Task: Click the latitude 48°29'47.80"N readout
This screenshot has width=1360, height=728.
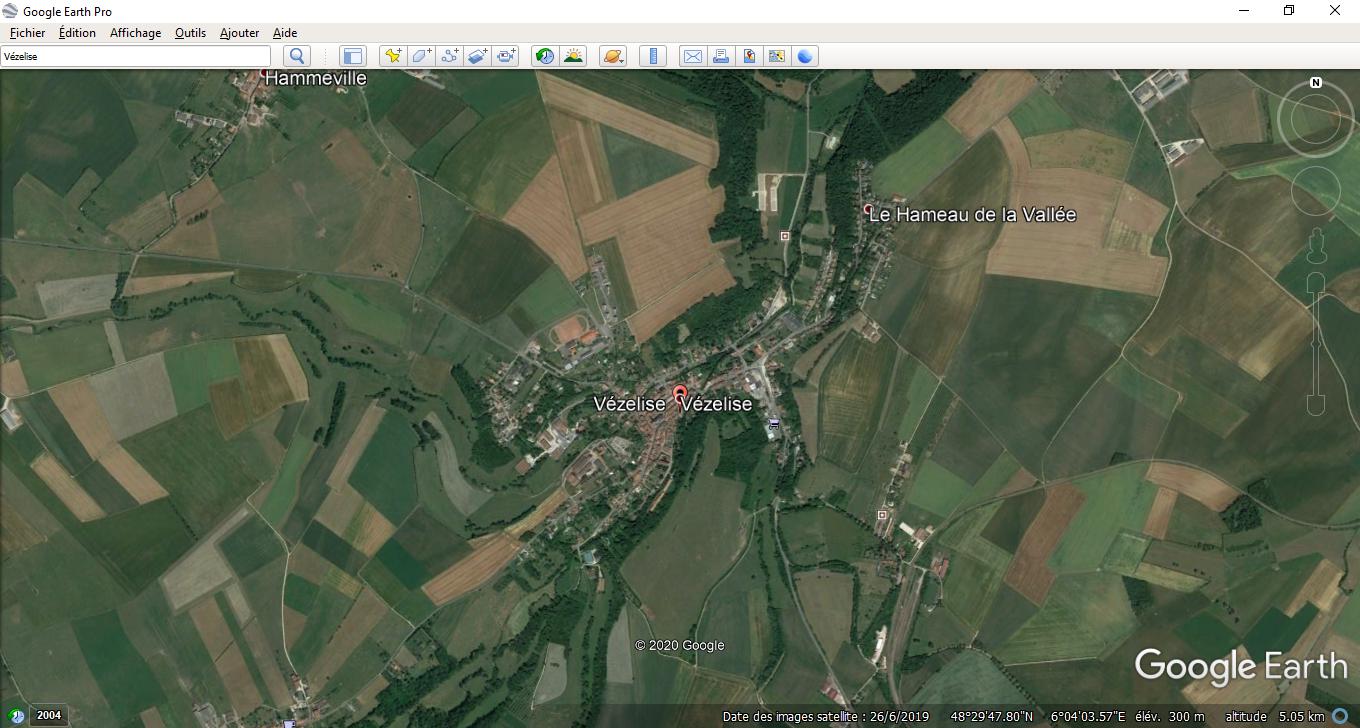Action: (991, 716)
